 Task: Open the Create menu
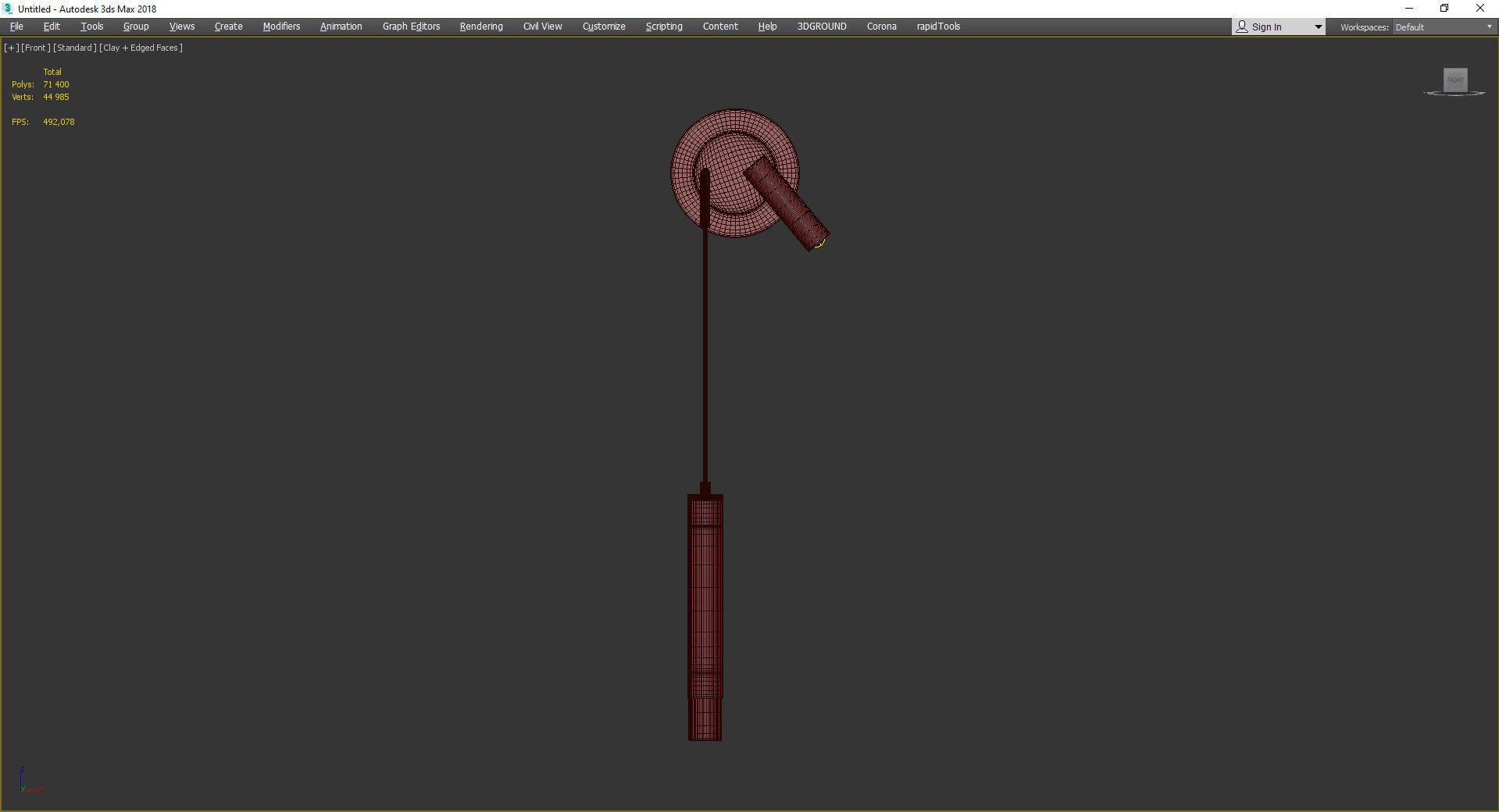(229, 27)
